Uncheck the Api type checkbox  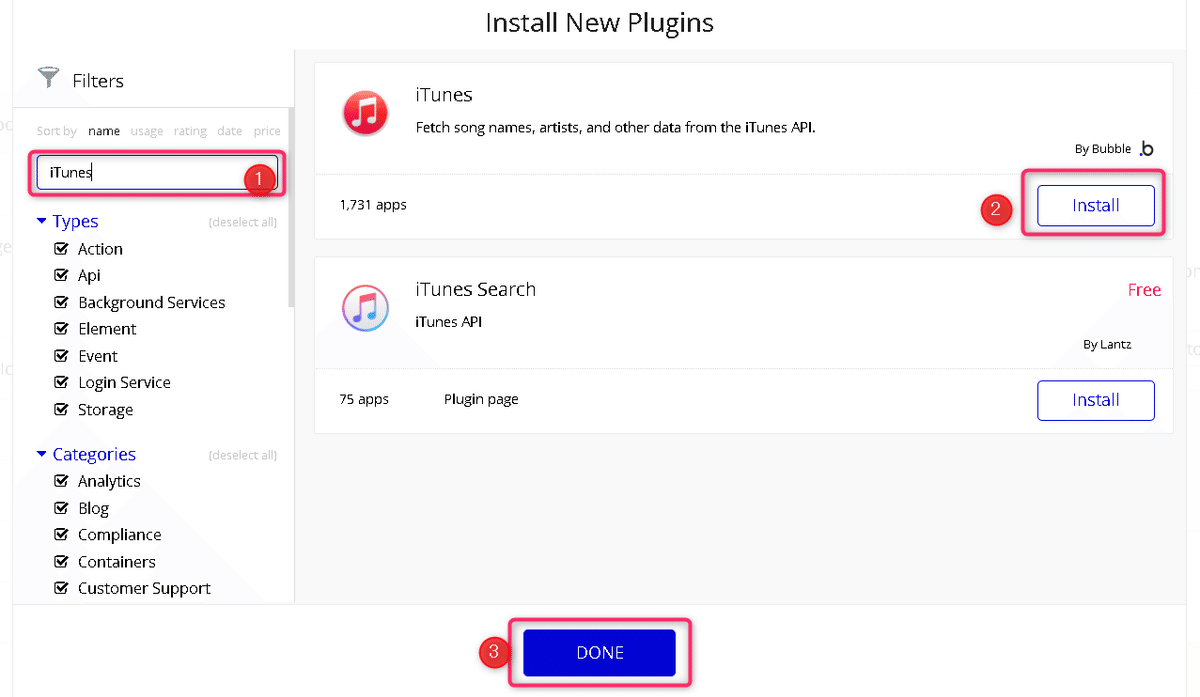61,275
